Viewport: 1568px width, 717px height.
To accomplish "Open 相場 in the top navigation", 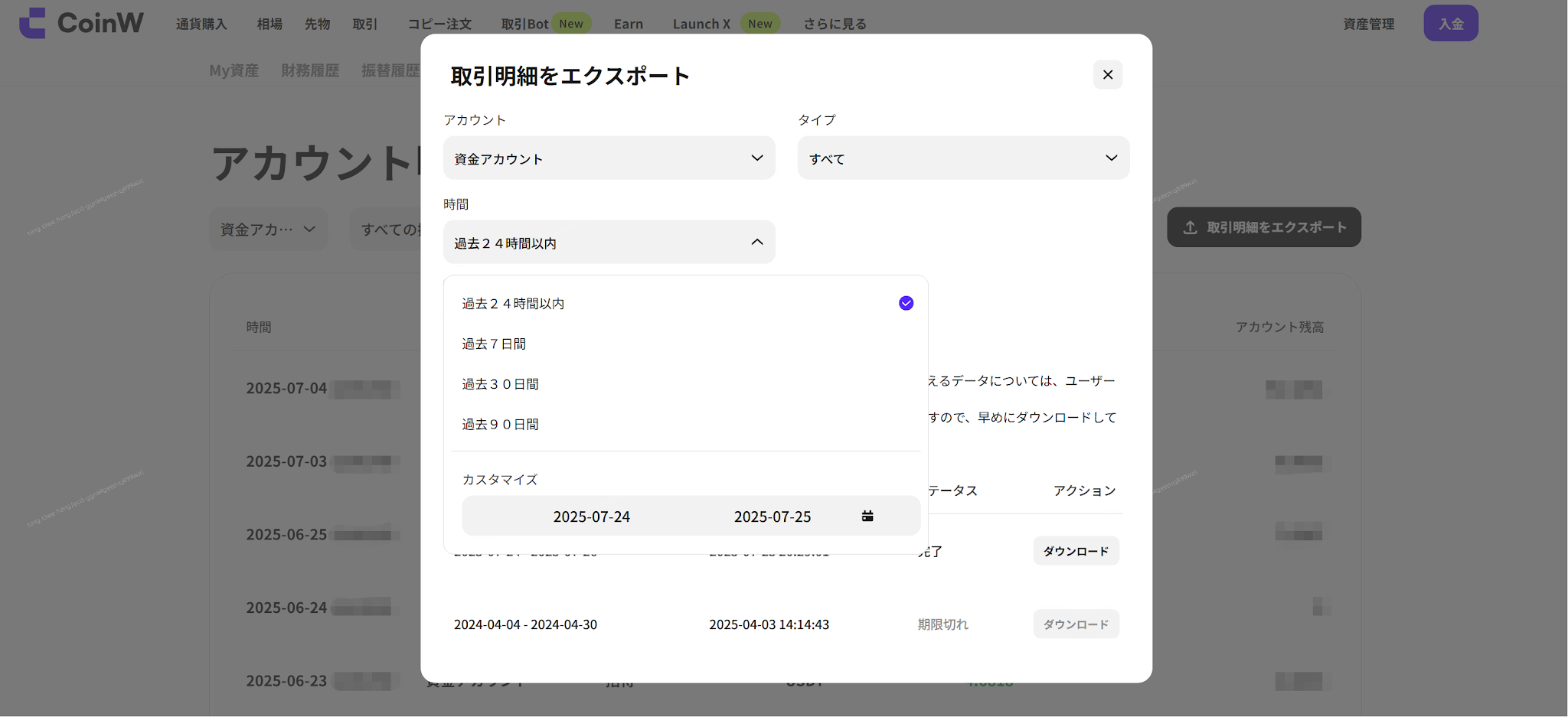I will [269, 24].
